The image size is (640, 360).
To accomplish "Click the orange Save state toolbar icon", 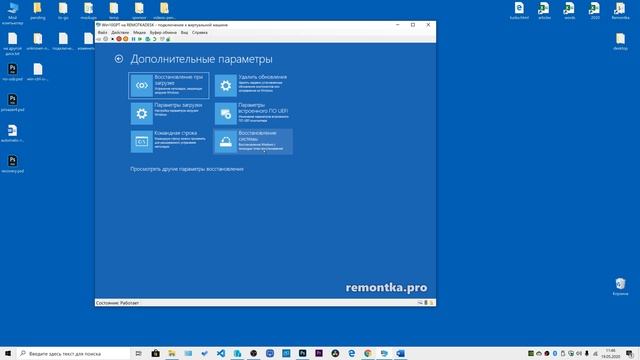I will click(125, 39).
